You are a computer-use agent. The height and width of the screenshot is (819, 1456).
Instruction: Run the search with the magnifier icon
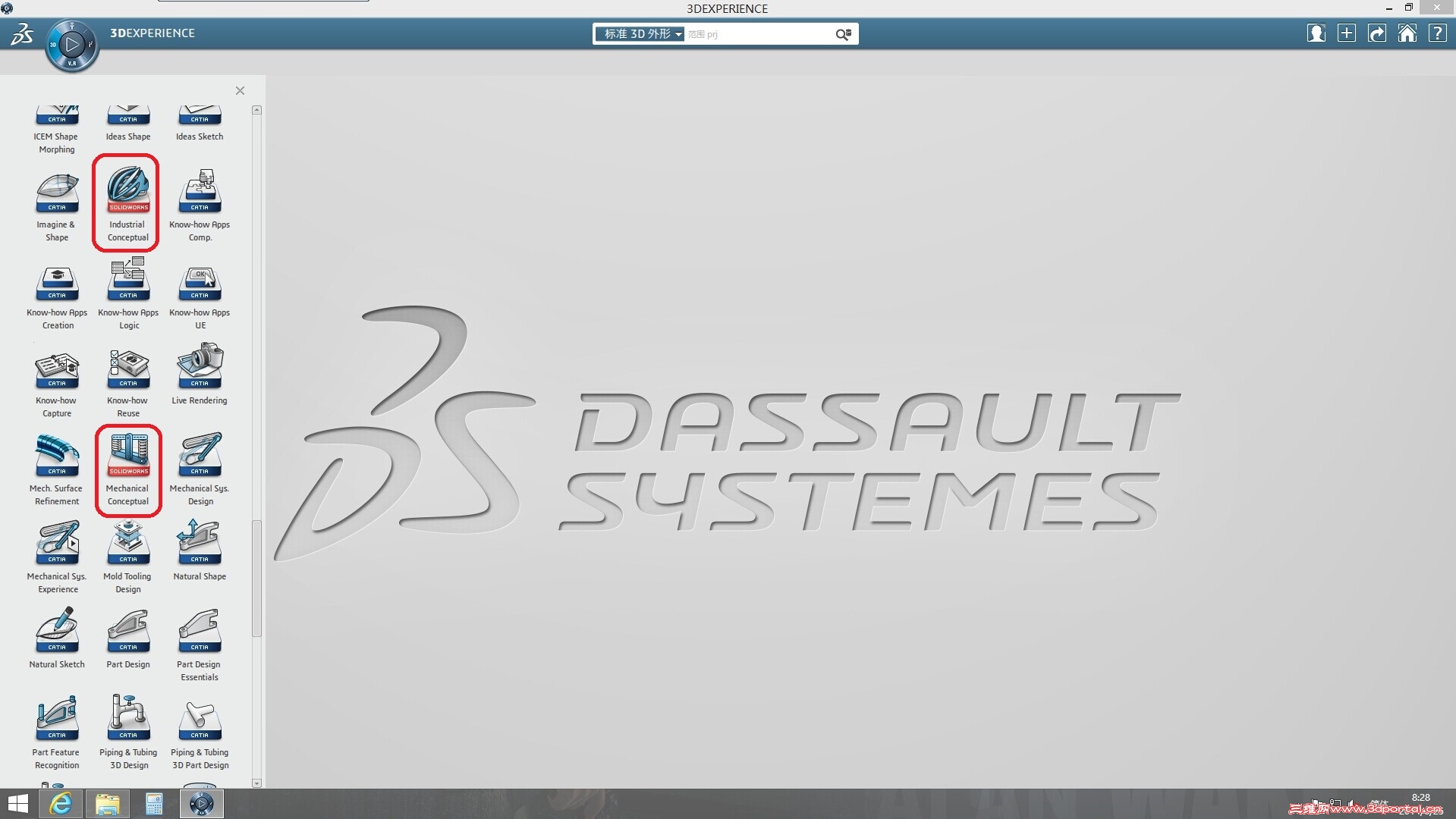[843, 34]
